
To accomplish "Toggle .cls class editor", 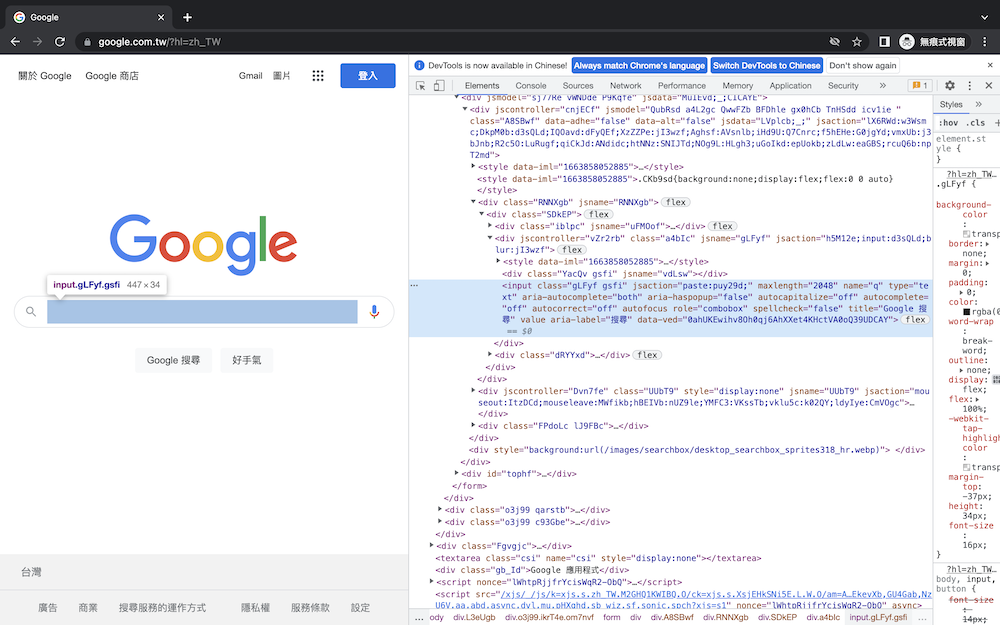I will point(975,122).
